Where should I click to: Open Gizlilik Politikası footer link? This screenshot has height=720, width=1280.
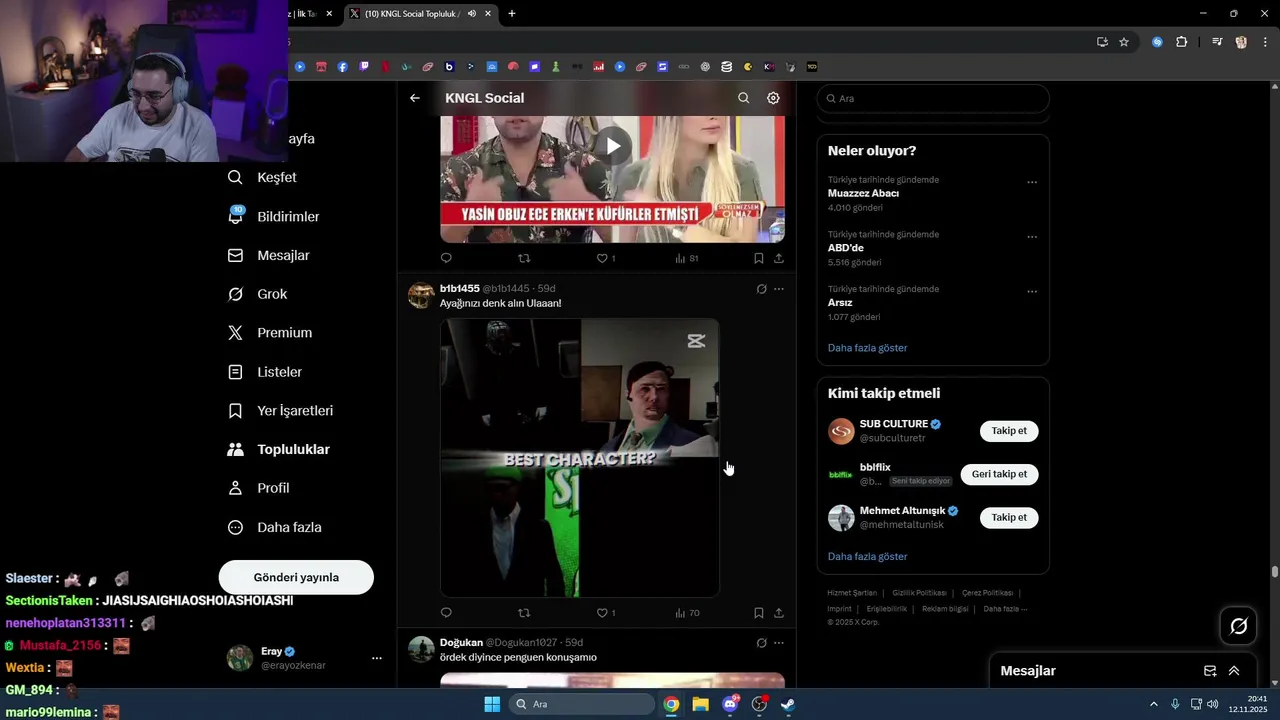919,593
